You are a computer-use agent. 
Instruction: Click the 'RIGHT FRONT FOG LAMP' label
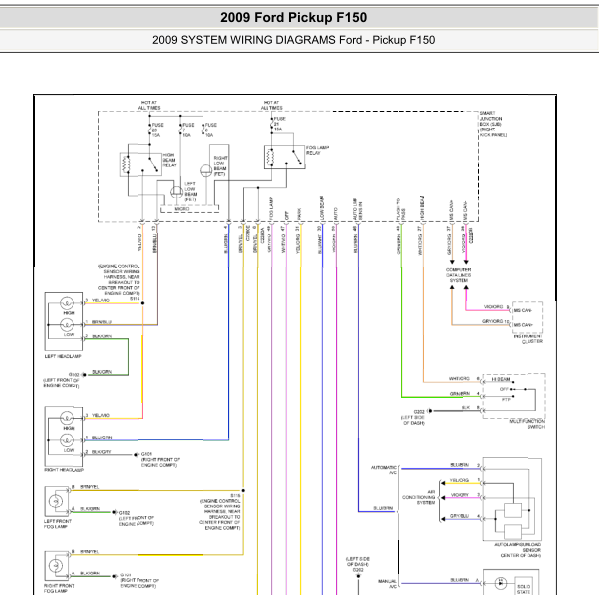(x=59, y=589)
